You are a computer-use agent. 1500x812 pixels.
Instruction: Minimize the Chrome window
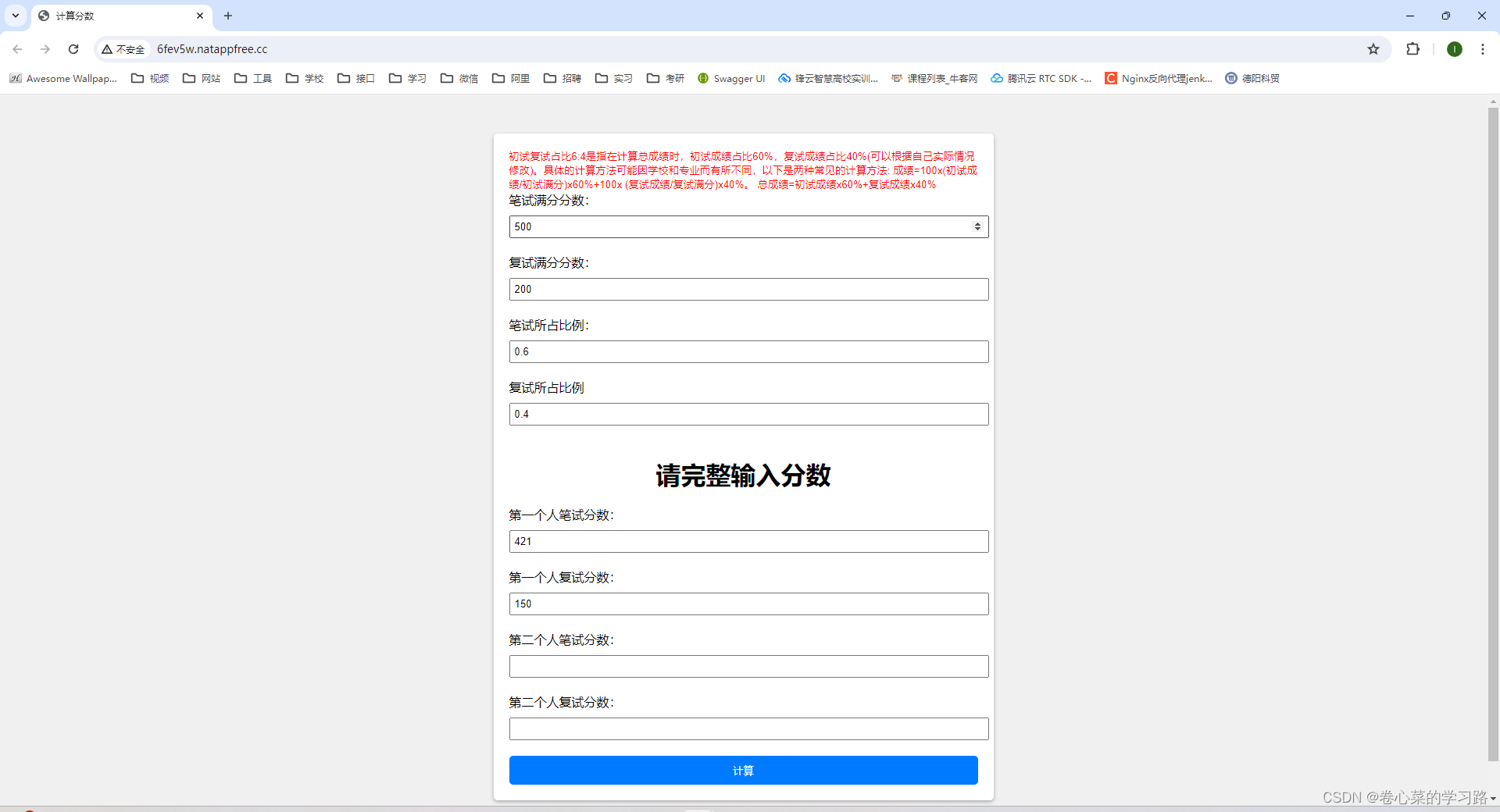1410,16
